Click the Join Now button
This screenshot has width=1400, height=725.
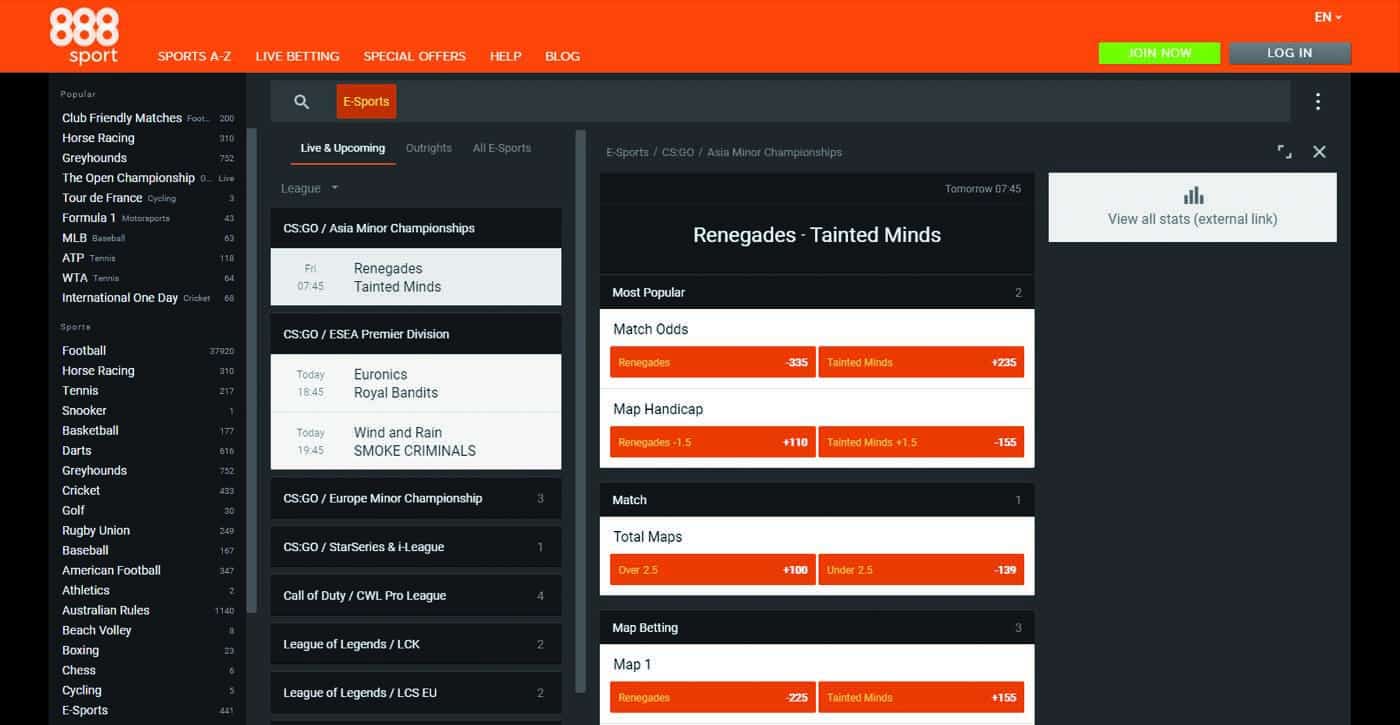coord(1159,53)
